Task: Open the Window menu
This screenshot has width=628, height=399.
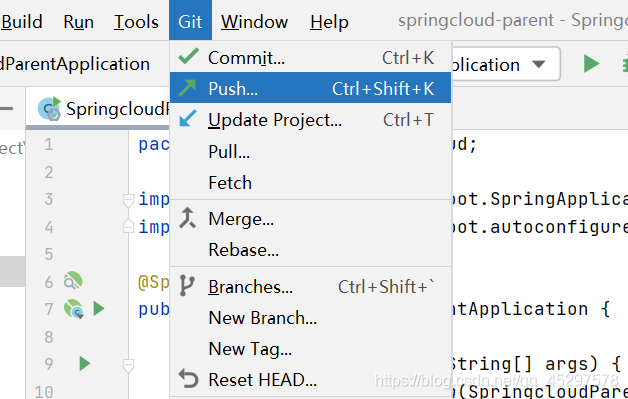Action: pos(254,22)
